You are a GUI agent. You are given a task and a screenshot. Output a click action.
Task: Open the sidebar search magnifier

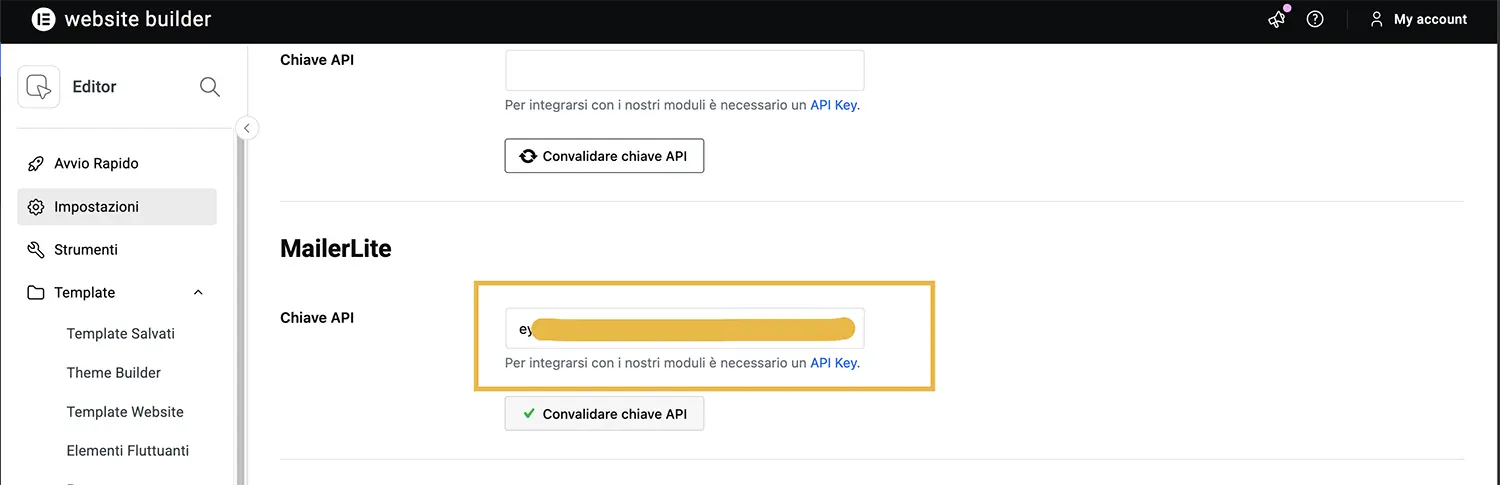(x=210, y=87)
